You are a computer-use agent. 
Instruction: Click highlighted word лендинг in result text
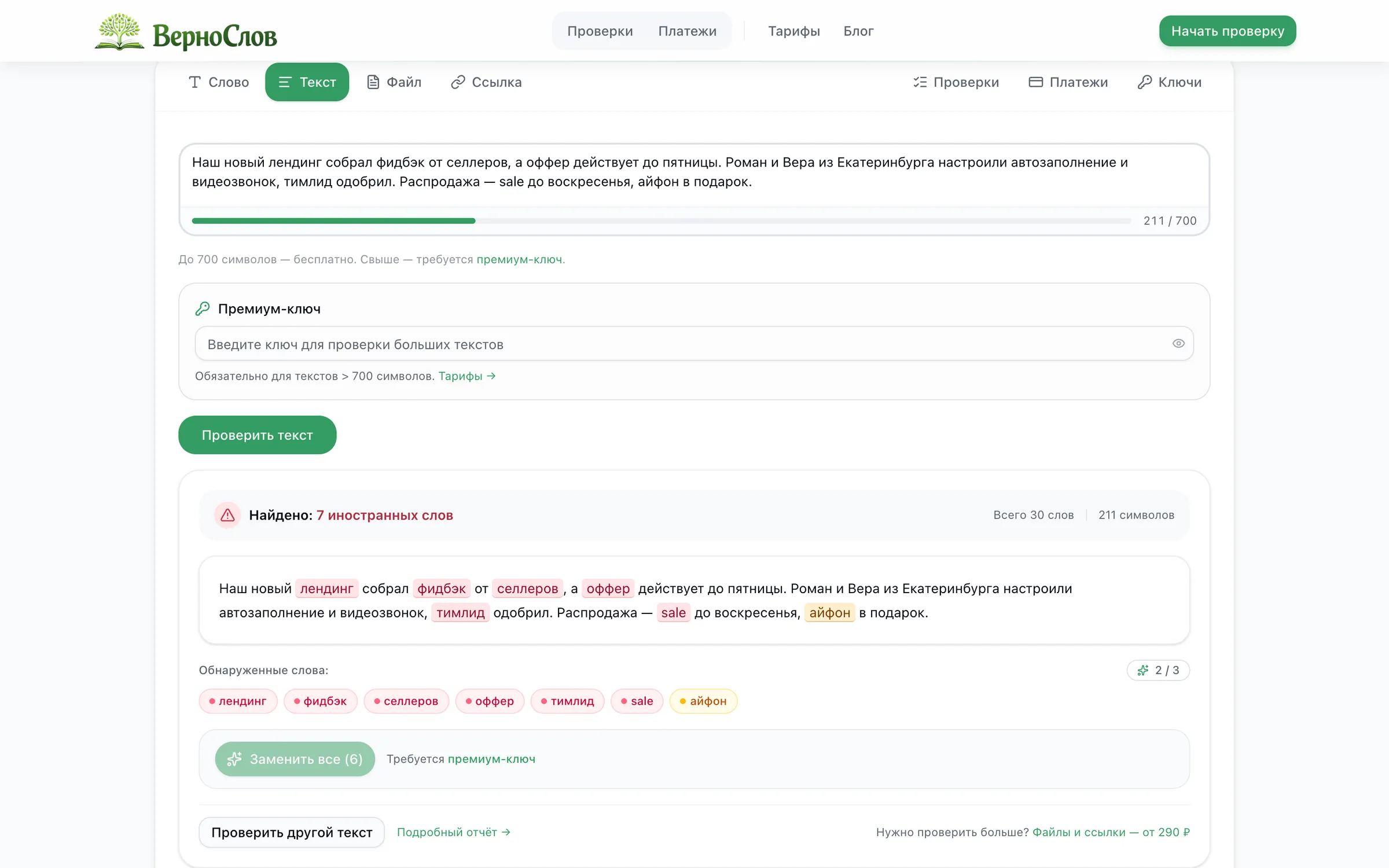tap(326, 589)
